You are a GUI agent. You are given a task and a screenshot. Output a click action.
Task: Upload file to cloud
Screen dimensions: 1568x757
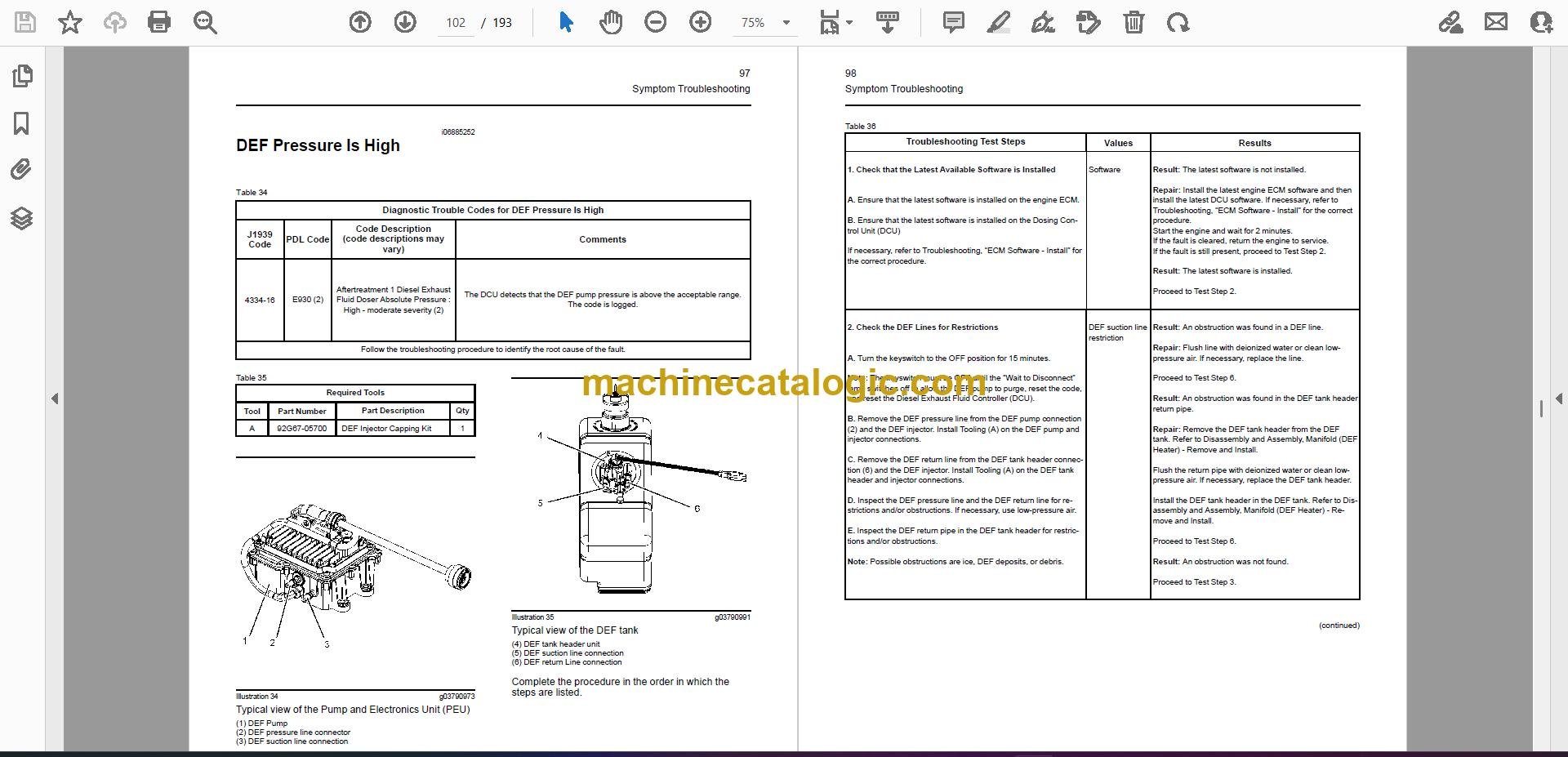point(115,22)
